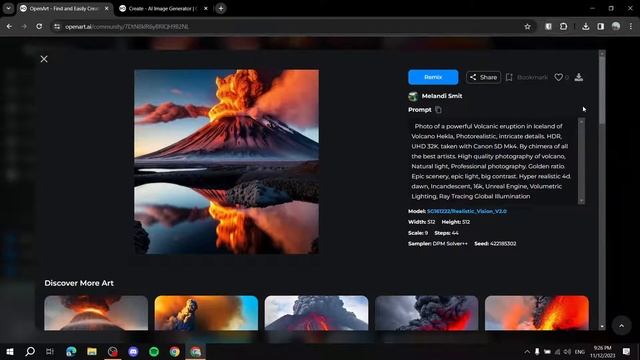This screenshot has height=360, width=640.
Task: Open the tab search dropdown arrow
Action: pos(8,9)
